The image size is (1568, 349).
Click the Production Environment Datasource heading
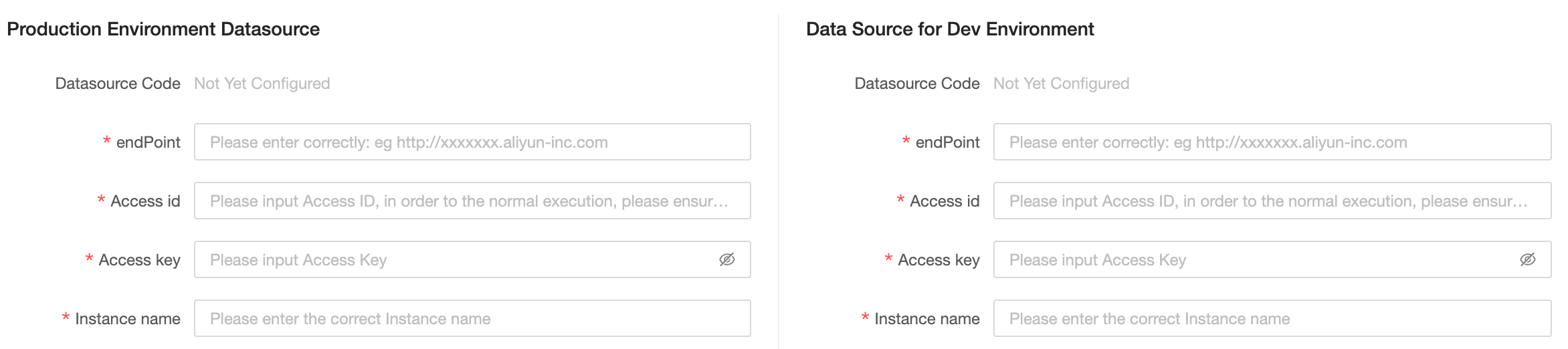point(163,29)
